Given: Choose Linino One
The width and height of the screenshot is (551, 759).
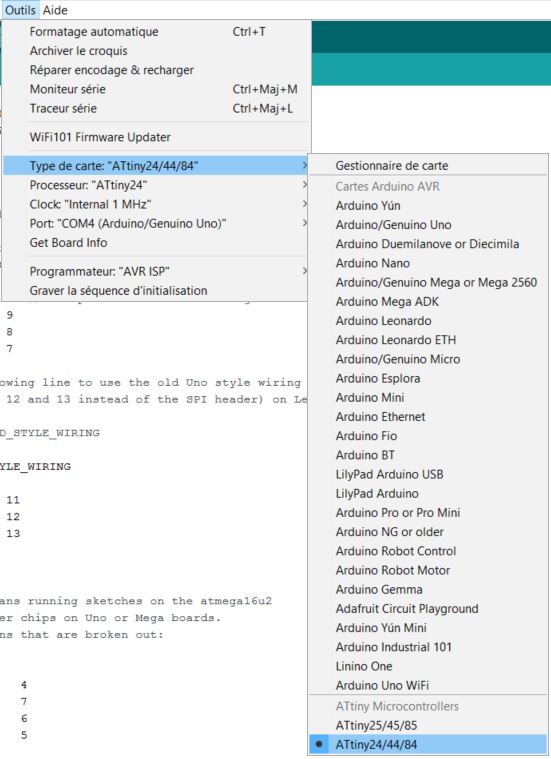Looking at the screenshot, I should pos(428,667).
